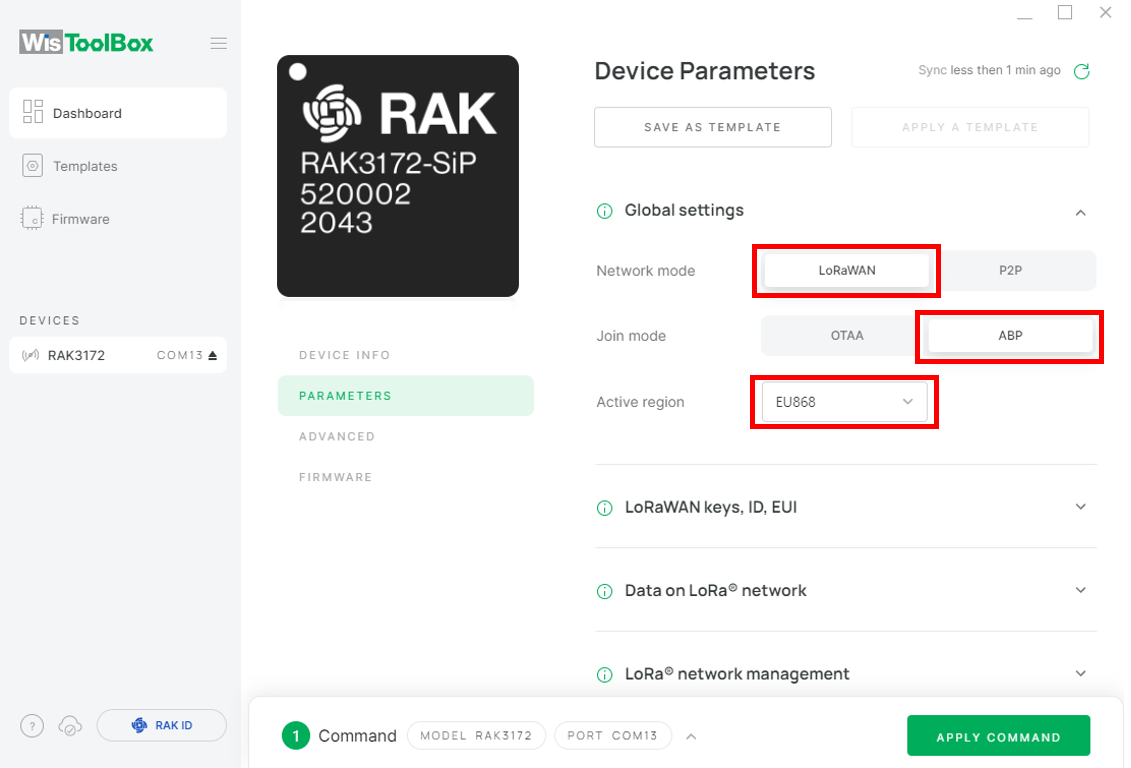Select the RAK3172 device entry
This screenshot has height=768, width=1131.
pos(118,355)
